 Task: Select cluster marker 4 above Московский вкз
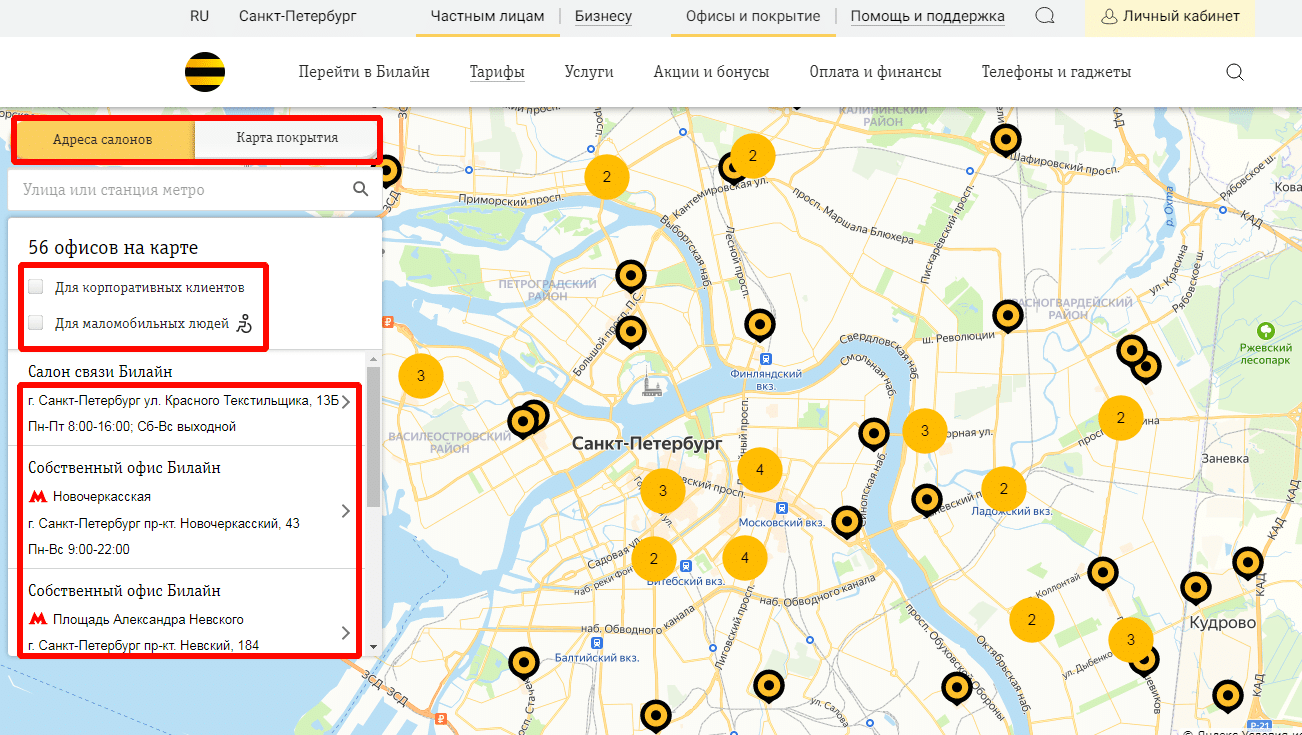coord(760,469)
